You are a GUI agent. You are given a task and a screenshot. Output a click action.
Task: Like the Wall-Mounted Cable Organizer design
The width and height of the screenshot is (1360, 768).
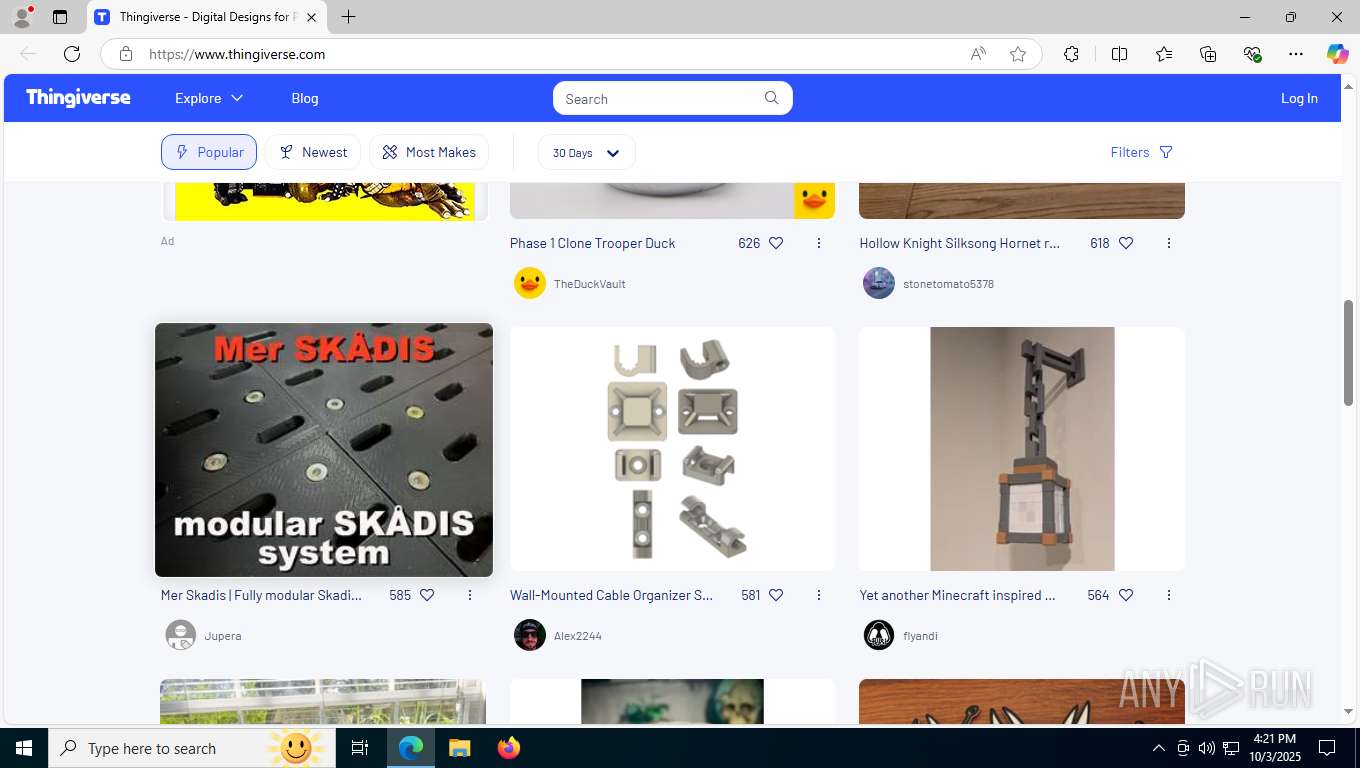tap(776, 595)
